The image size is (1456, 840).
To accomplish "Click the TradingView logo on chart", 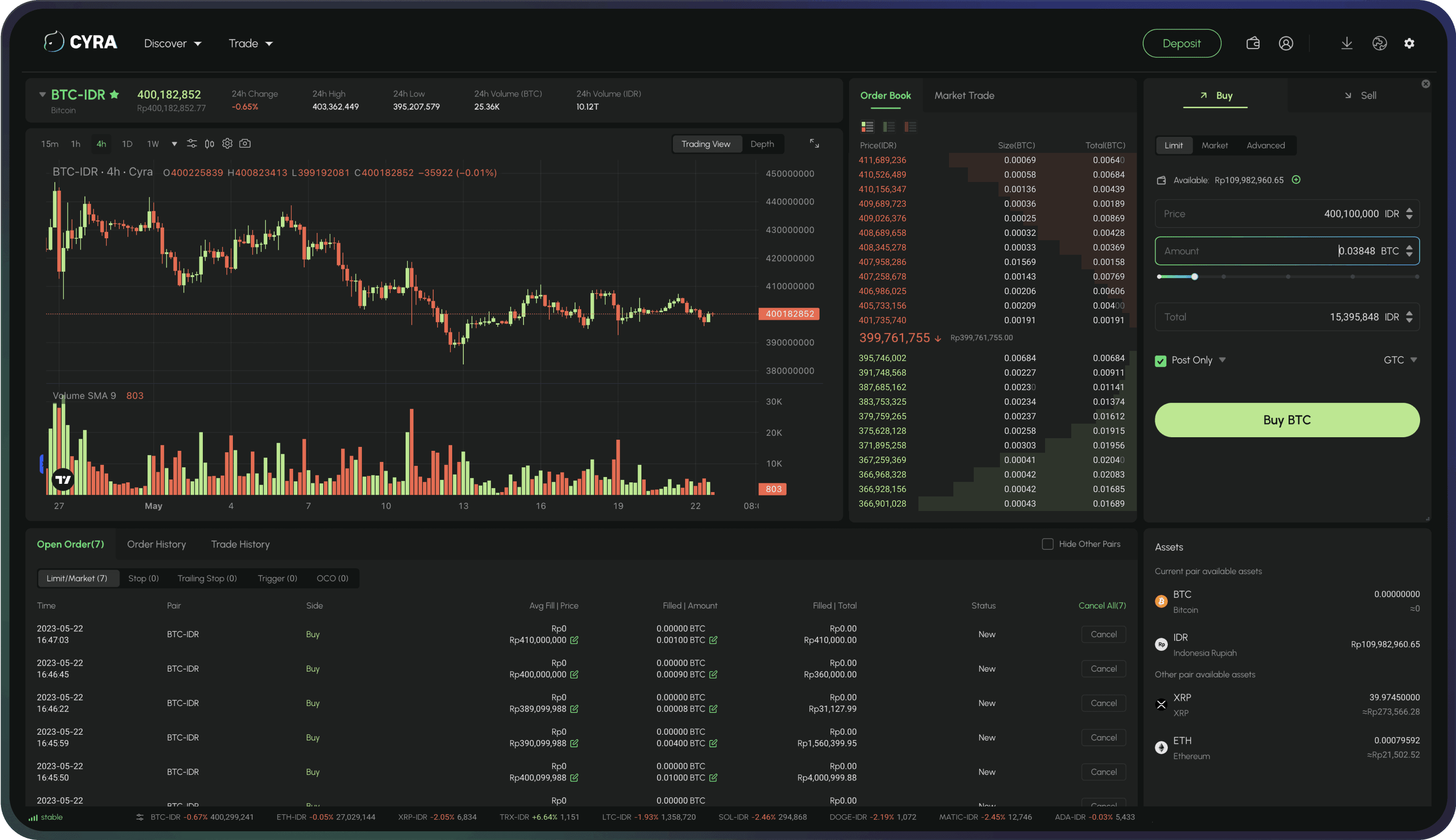I will tap(64, 479).
